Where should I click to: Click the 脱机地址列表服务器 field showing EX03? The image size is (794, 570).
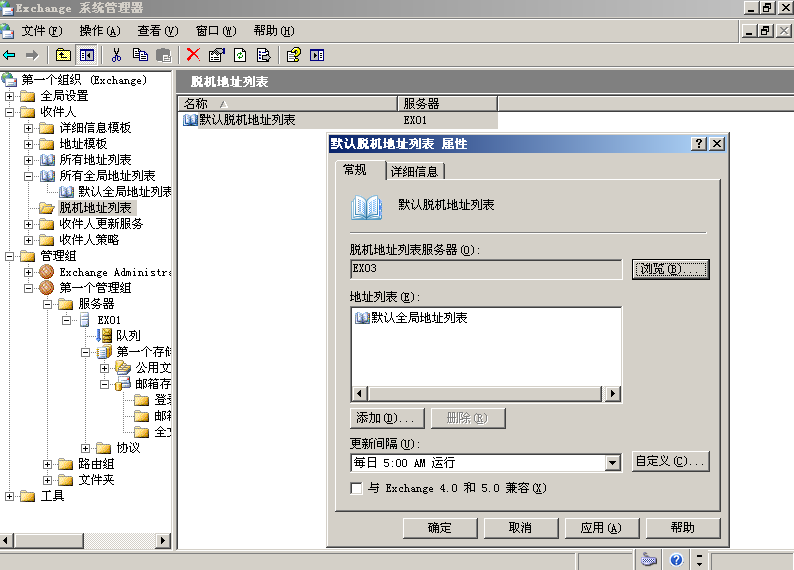[x=486, y=269]
